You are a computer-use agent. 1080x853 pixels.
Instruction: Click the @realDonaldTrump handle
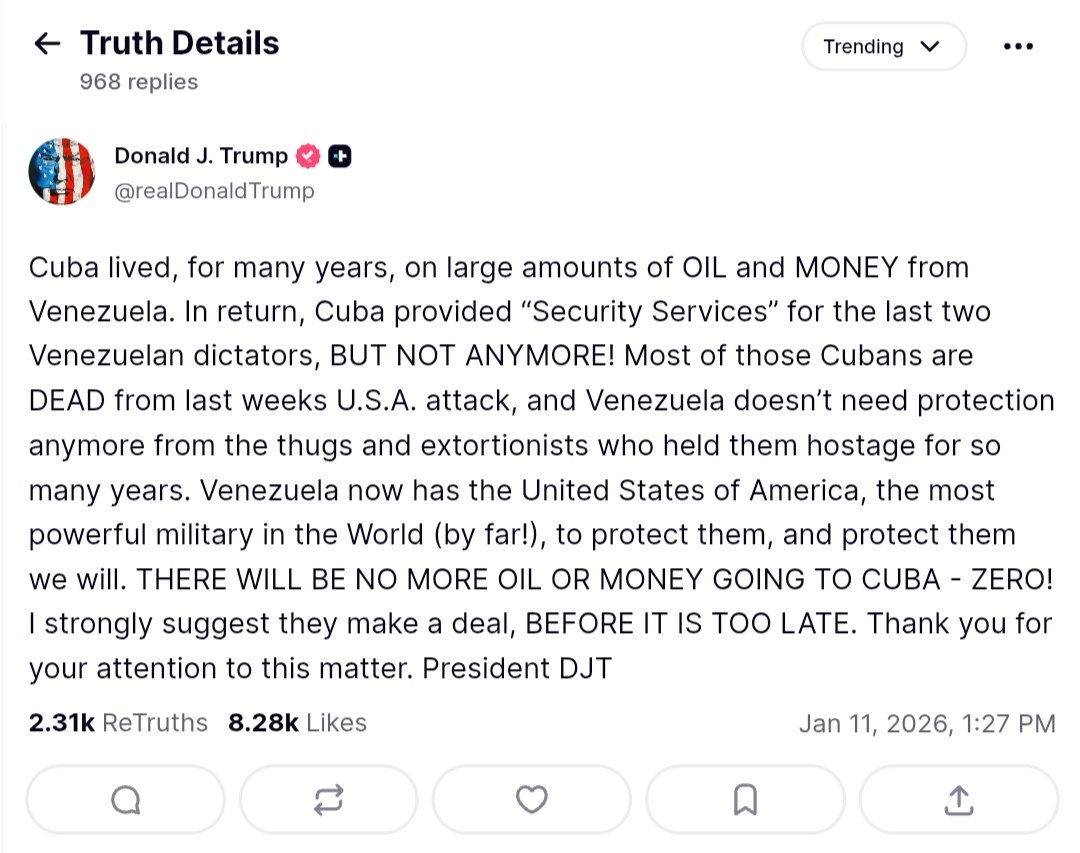tap(214, 190)
